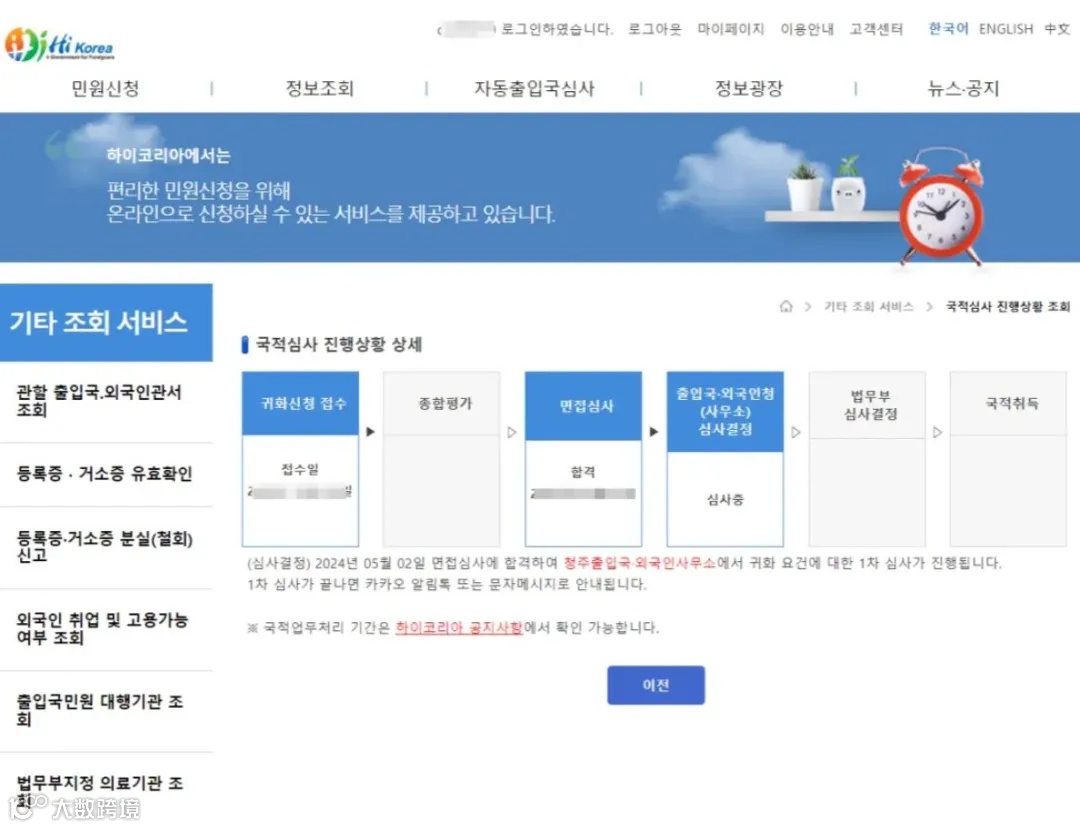This screenshot has width=1080, height=828.
Task: Open 마이페이지 from the top bar
Action: (x=731, y=29)
